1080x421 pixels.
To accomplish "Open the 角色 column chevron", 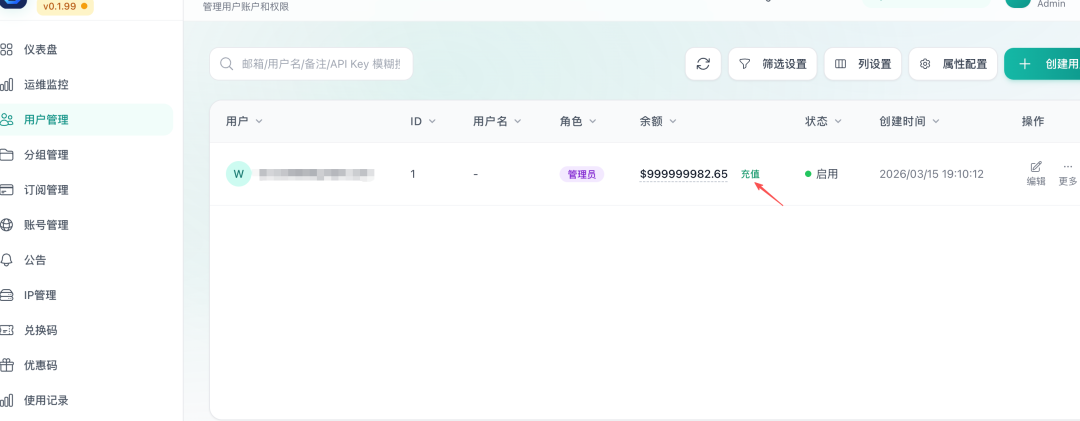I will tap(592, 121).
